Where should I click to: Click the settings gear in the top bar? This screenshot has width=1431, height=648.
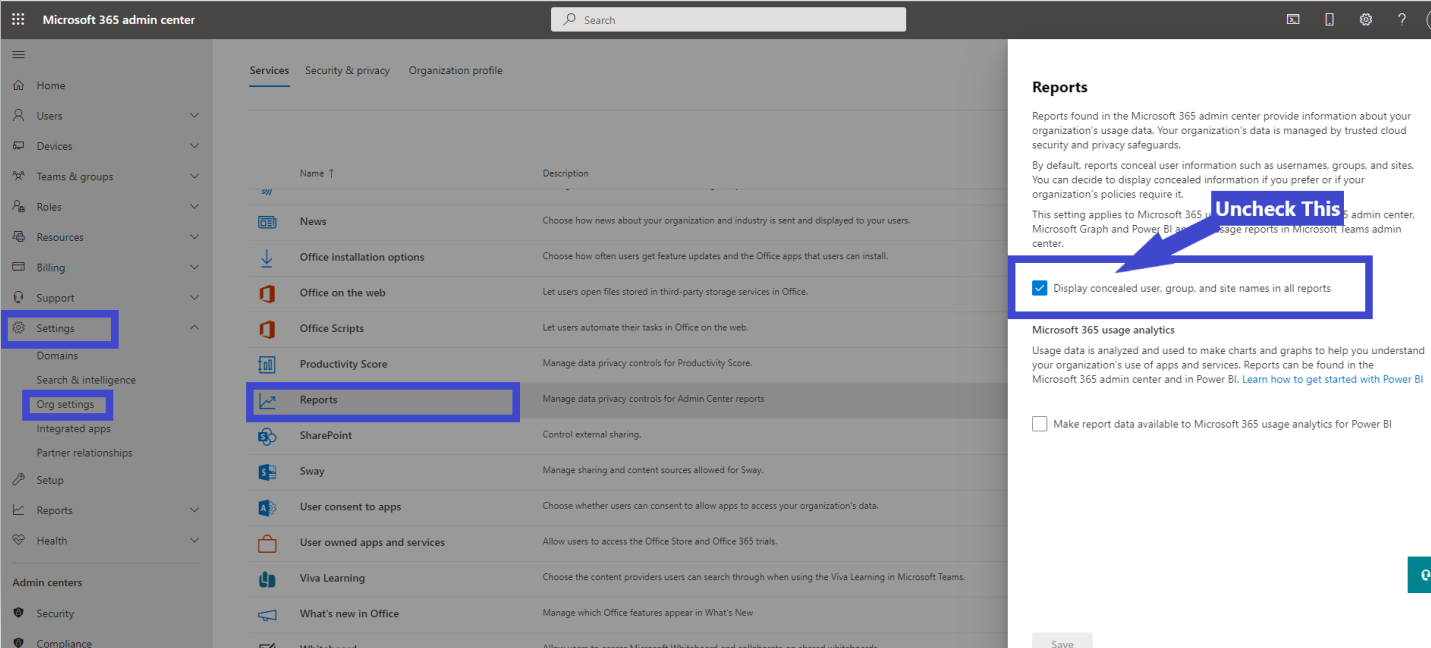point(1365,19)
